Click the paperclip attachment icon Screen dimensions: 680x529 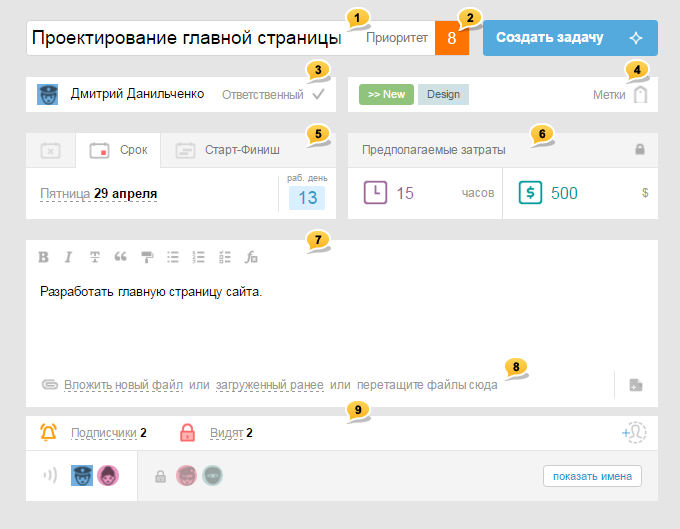pyautogui.click(x=49, y=385)
